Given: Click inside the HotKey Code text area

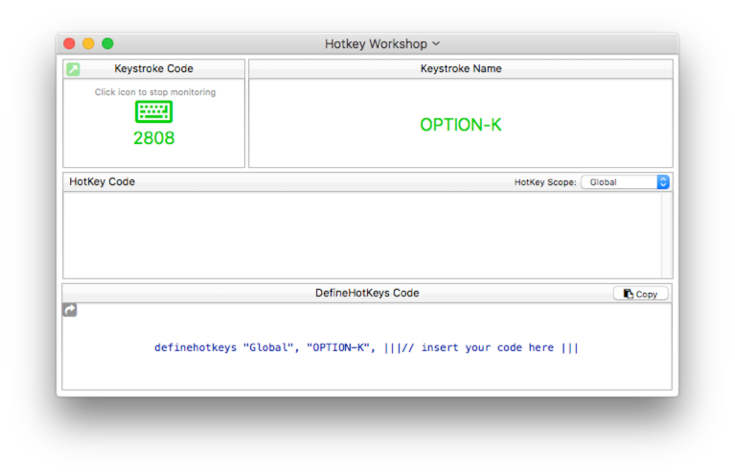Looking at the screenshot, I should tap(362, 235).
